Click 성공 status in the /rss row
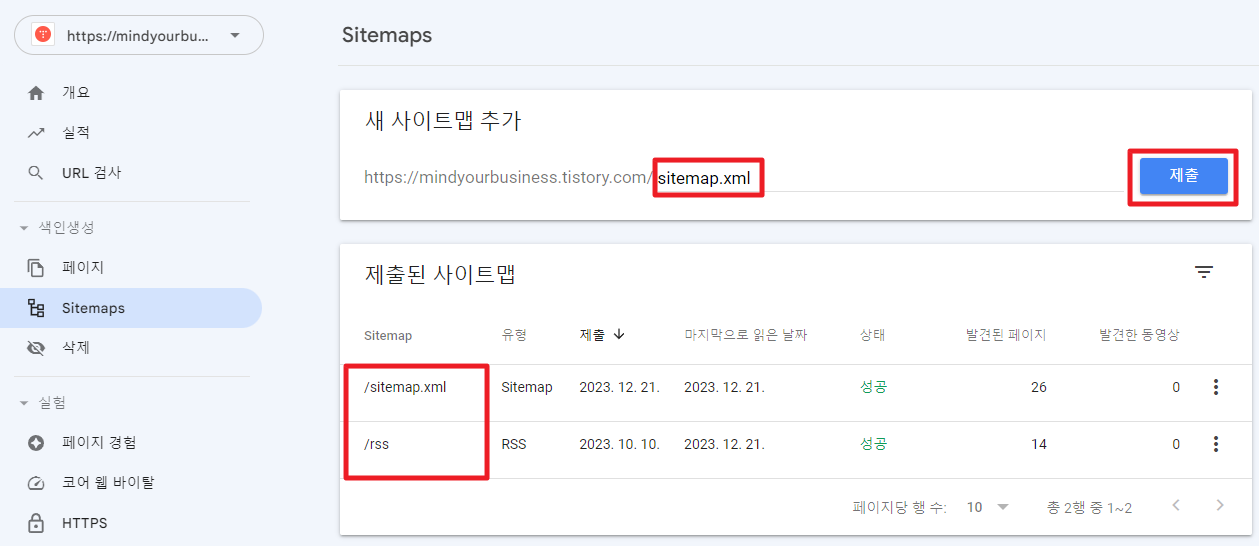 (873, 444)
